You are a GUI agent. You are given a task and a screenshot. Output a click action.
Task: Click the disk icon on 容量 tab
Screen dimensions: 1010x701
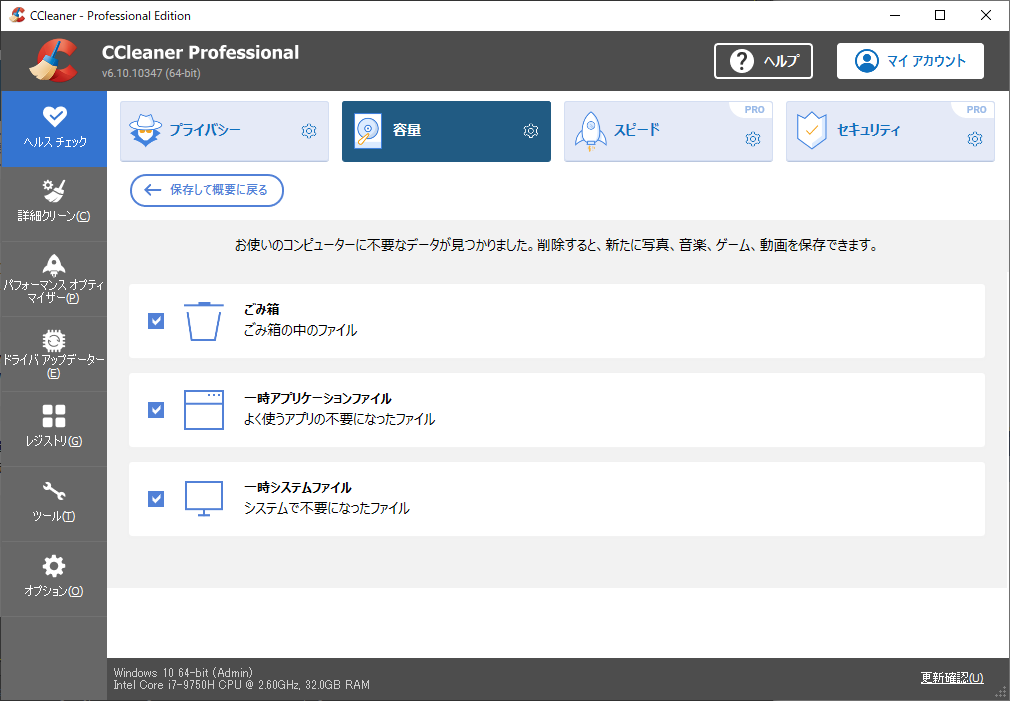click(x=368, y=131)
